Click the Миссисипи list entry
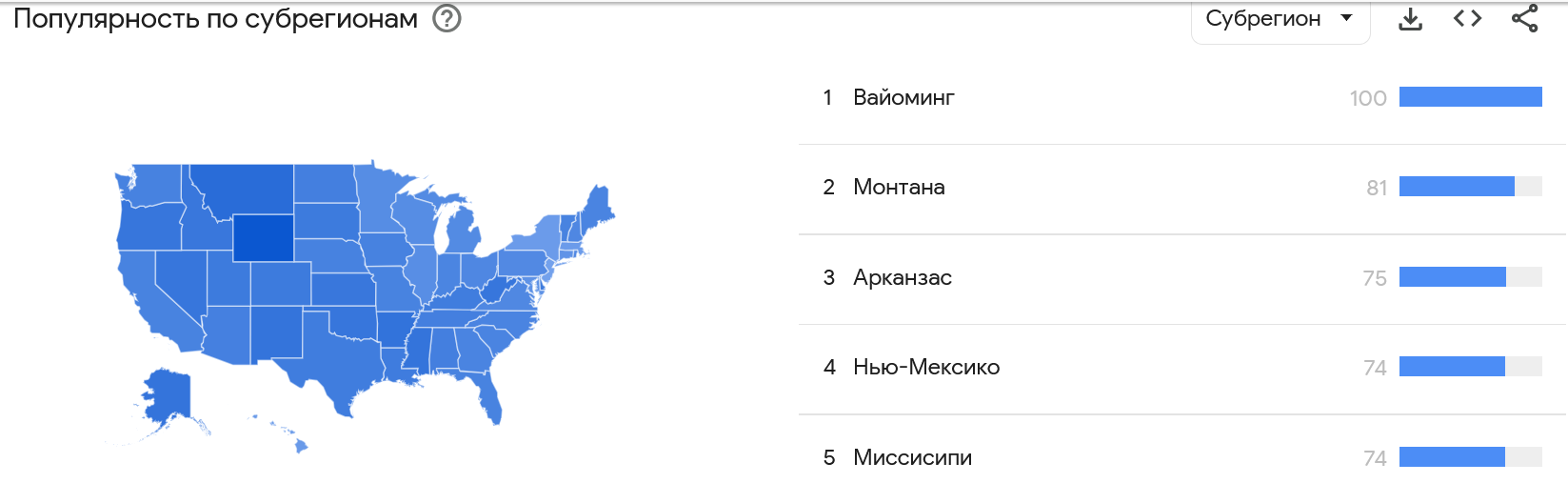Image resolution: width=1568 pixels, height=503 pixels. pos(912,457)
